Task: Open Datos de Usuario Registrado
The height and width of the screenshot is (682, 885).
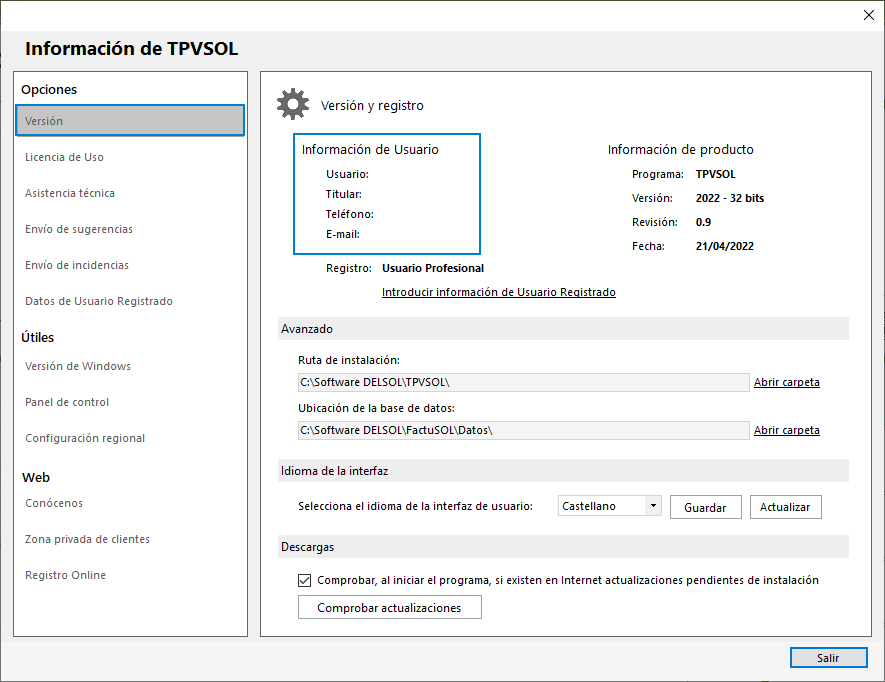Action: tap(99, 301)
